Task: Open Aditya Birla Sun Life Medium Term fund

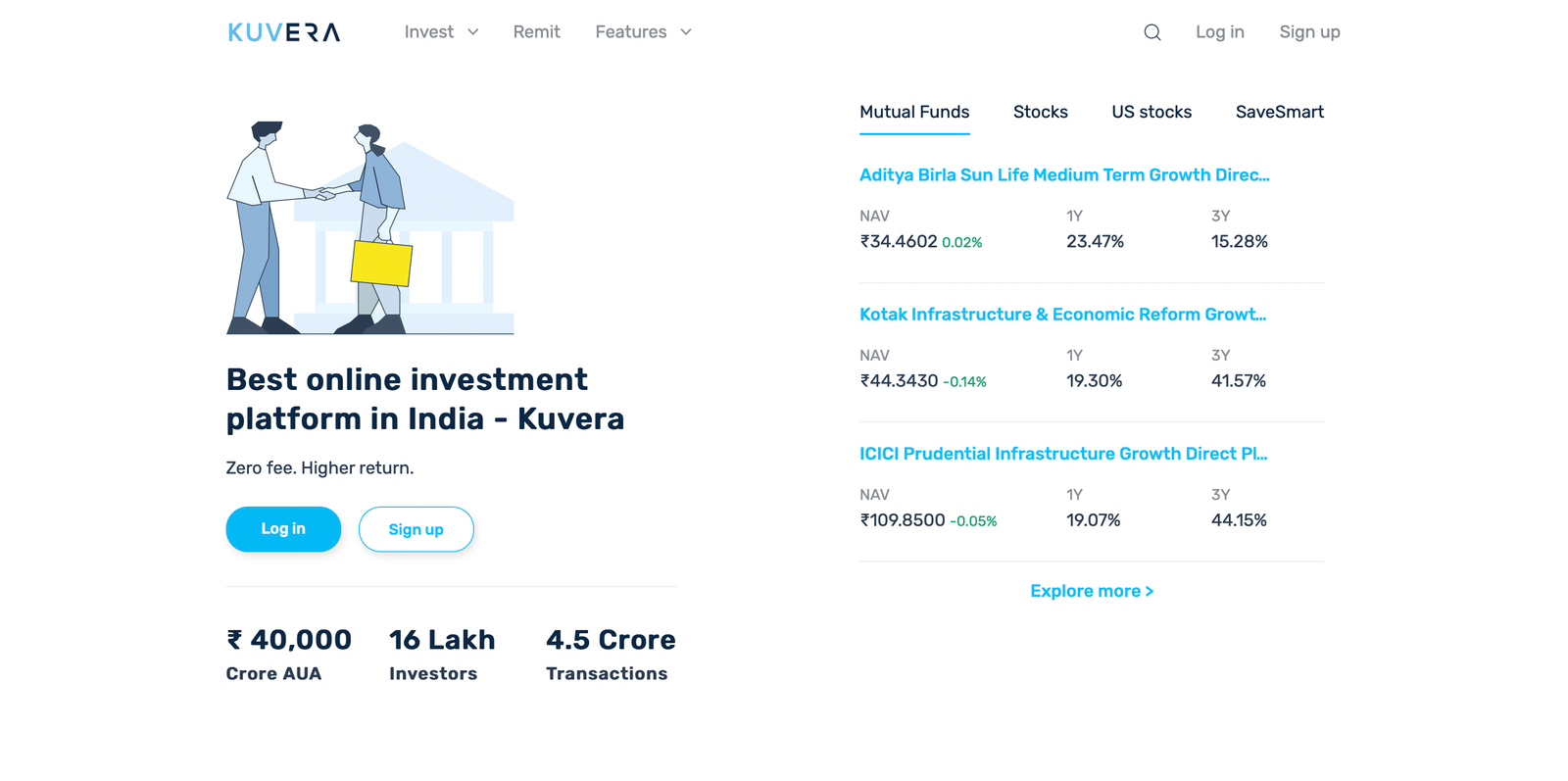Action: pos(1064,175)
